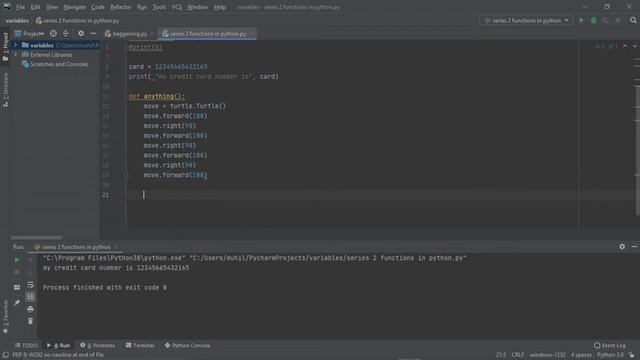
Task: Click the Python 3.8 interpreter in status bar
Action: coord(610,355)
